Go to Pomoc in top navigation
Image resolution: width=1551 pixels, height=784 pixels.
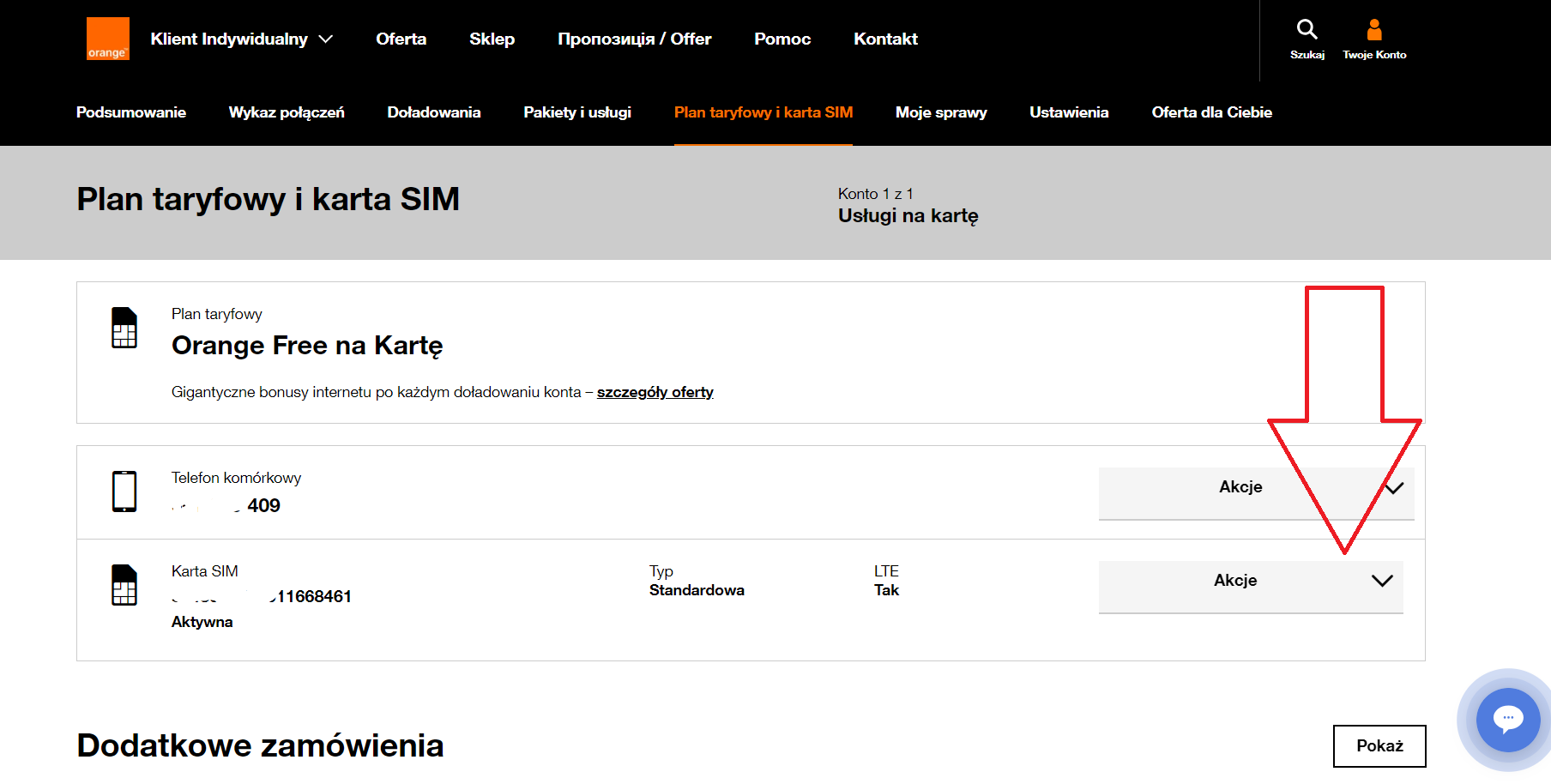[x=782, y=39]
